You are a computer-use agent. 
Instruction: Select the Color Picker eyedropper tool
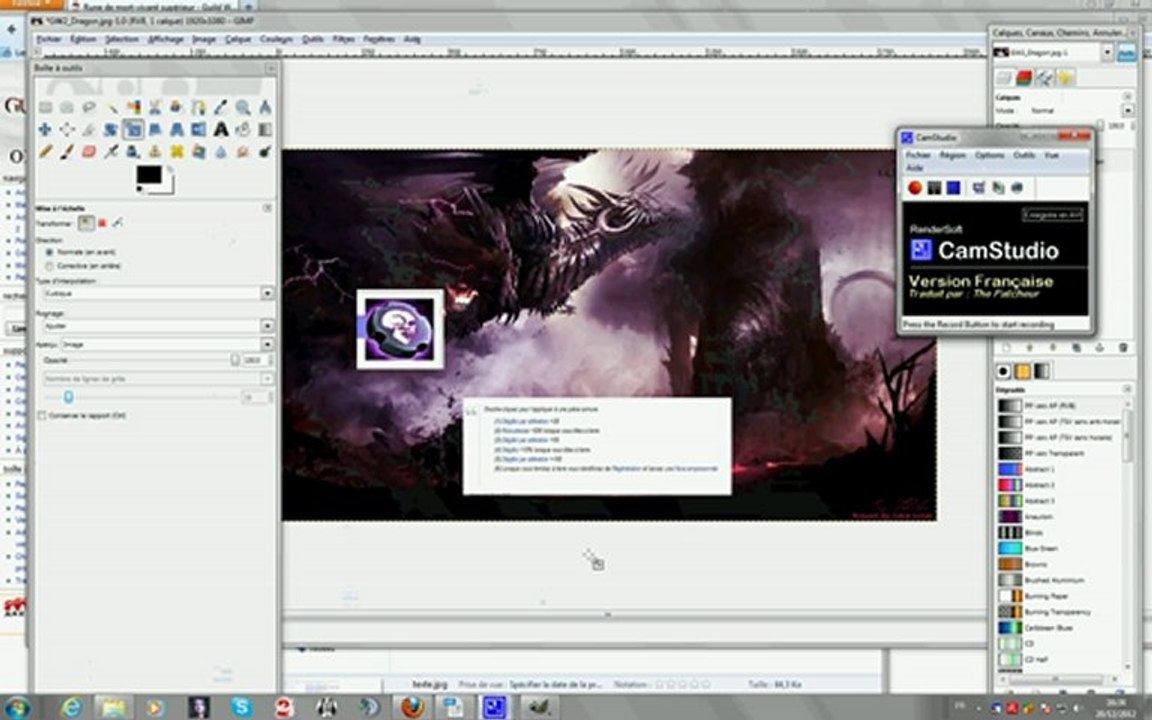220,107
